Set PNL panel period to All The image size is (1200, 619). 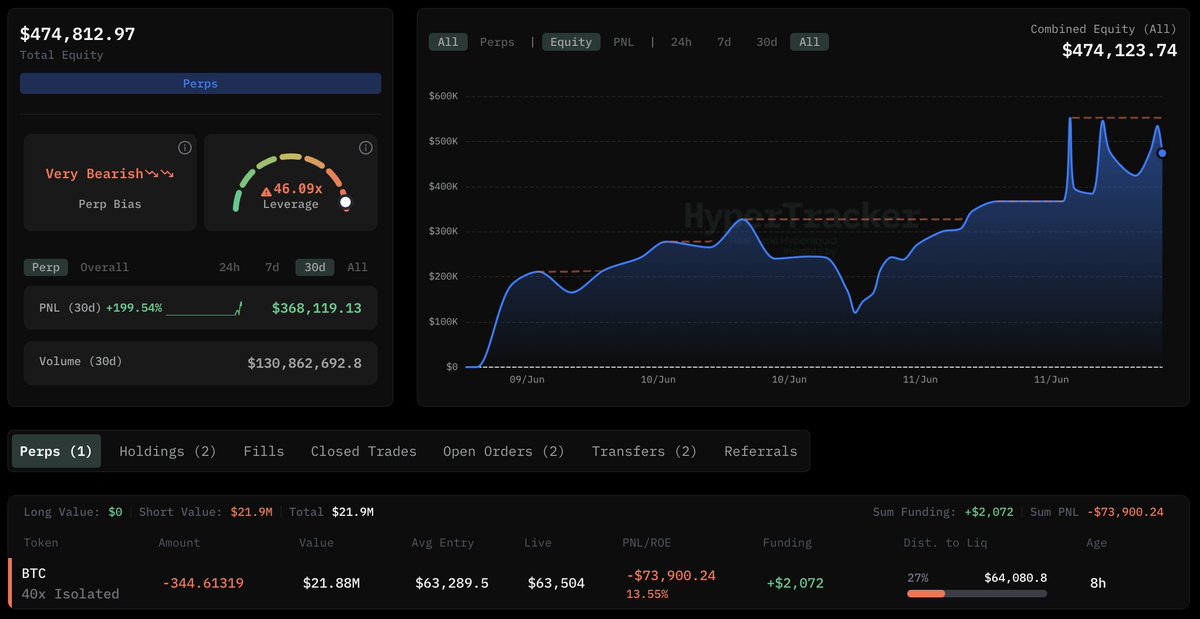pos(357,267)
